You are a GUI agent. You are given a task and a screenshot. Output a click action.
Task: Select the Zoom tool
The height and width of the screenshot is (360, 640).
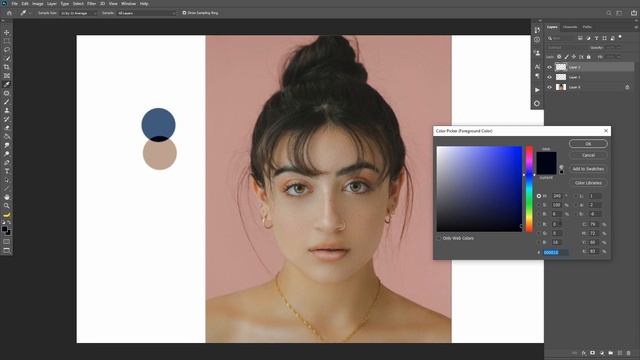tap(7, 206)
